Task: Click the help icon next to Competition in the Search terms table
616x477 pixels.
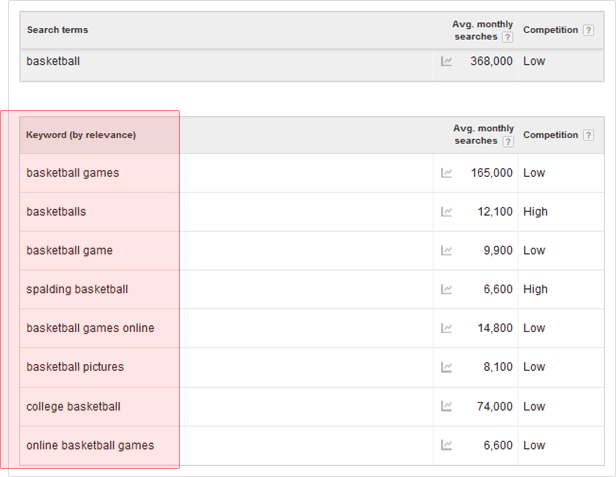Action: click(589, 31)
